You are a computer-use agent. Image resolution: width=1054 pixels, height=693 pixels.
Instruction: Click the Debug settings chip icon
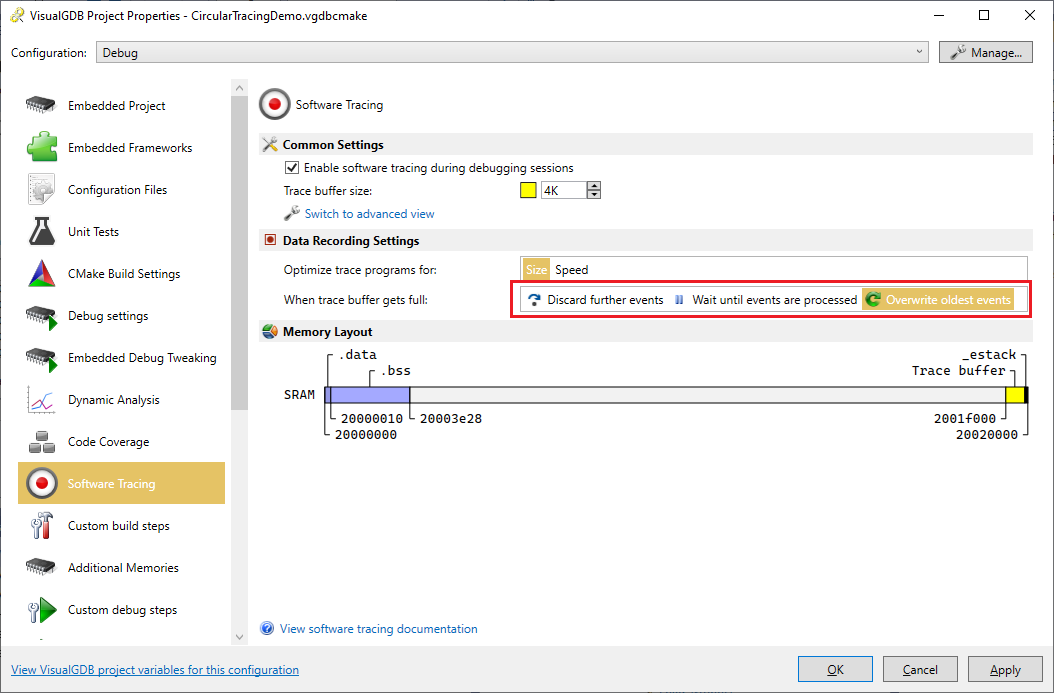[x=41, y=316]
